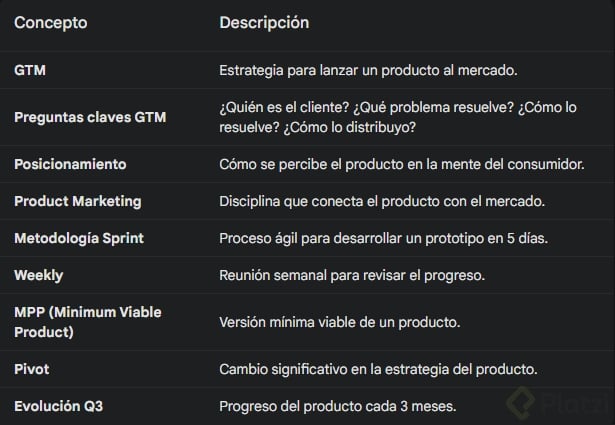The image size is (615, 425).
Task: Select the "prototipo en 5 días" description
Action: (x=382, y=238)
